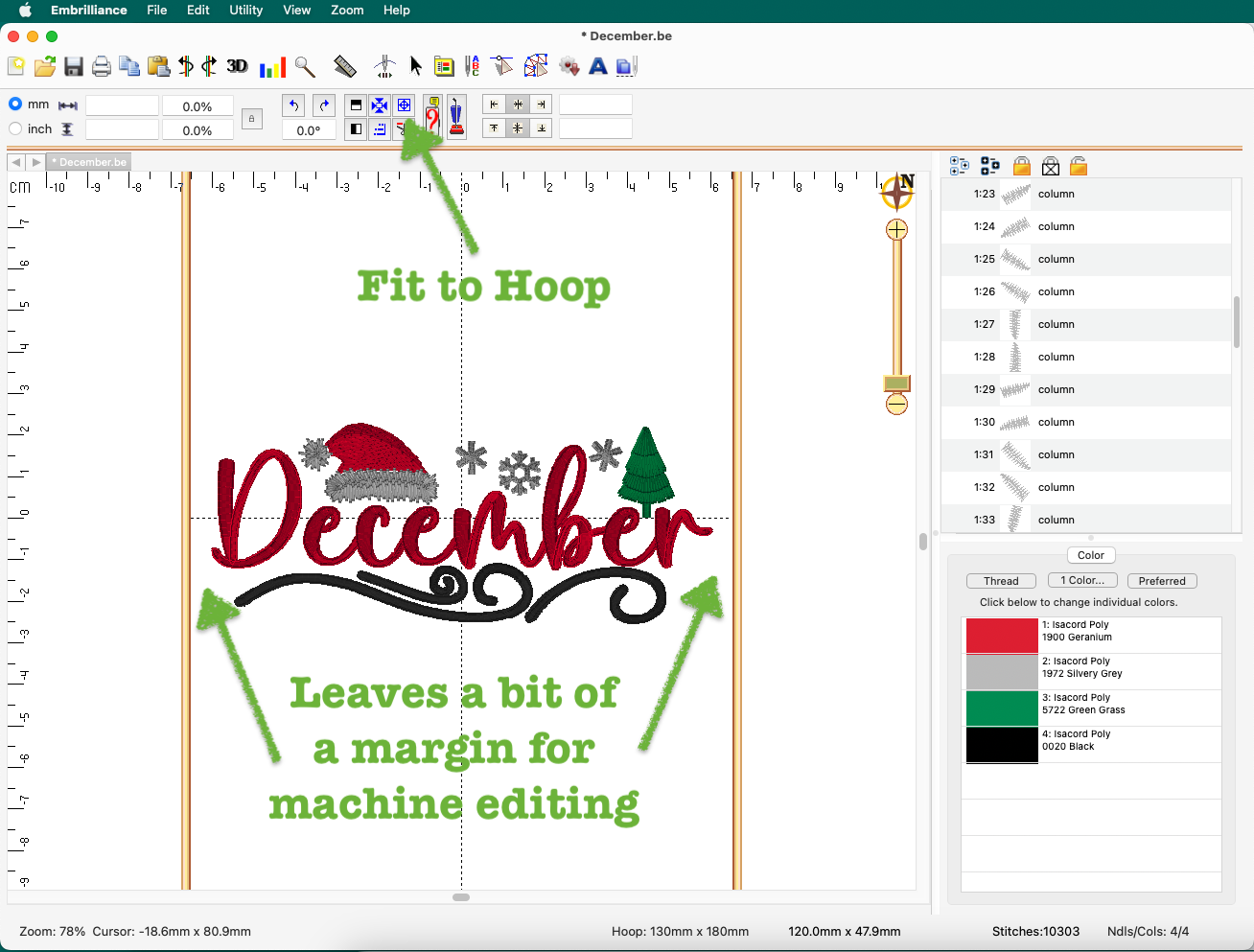Image resolution: width=1254 pixels, height=952 pixels.
Task: Open the color bar chart icon
Action: (x=272, y=67)
